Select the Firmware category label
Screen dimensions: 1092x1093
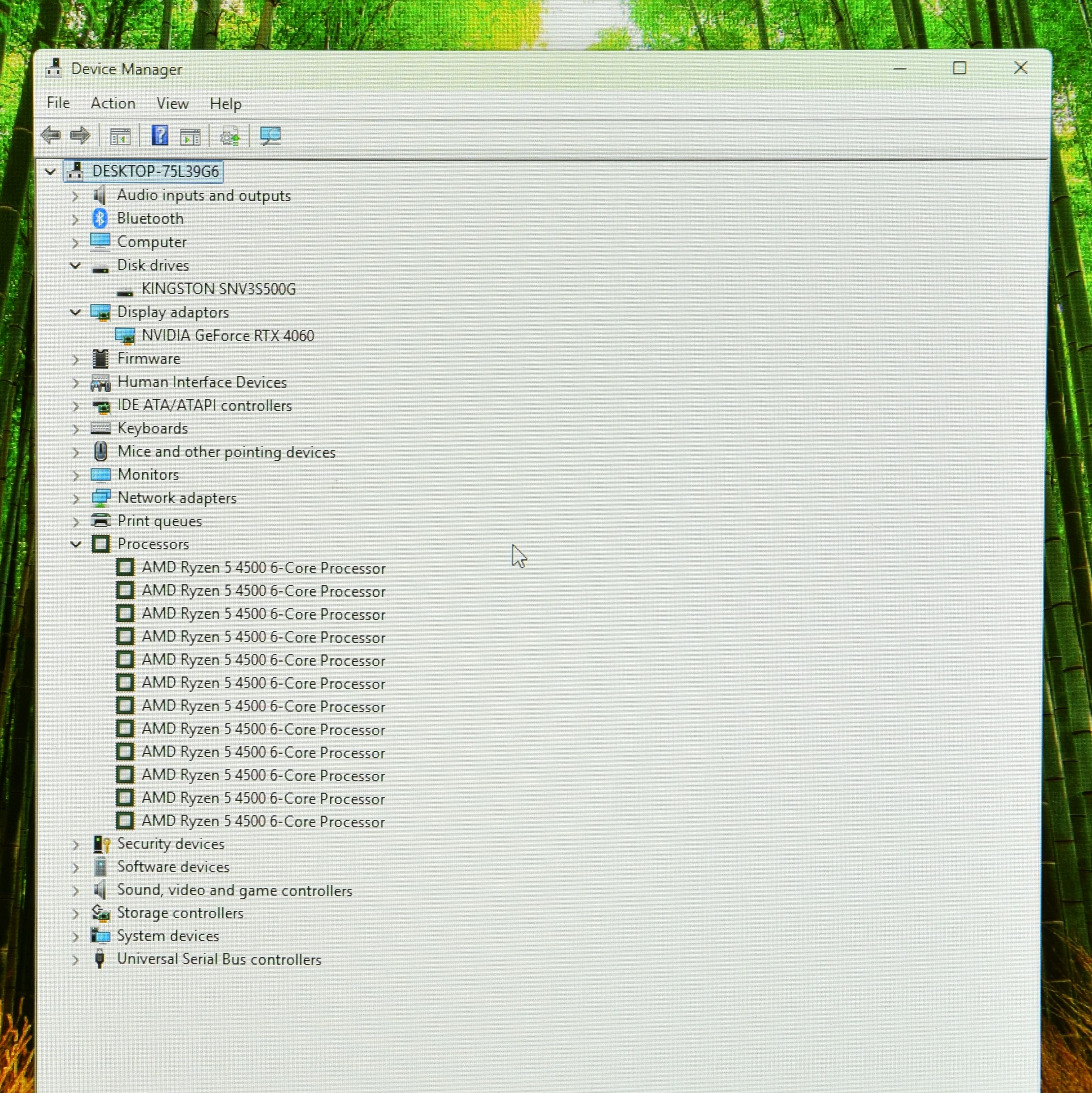pyautogui.click(x=149, y=359)
